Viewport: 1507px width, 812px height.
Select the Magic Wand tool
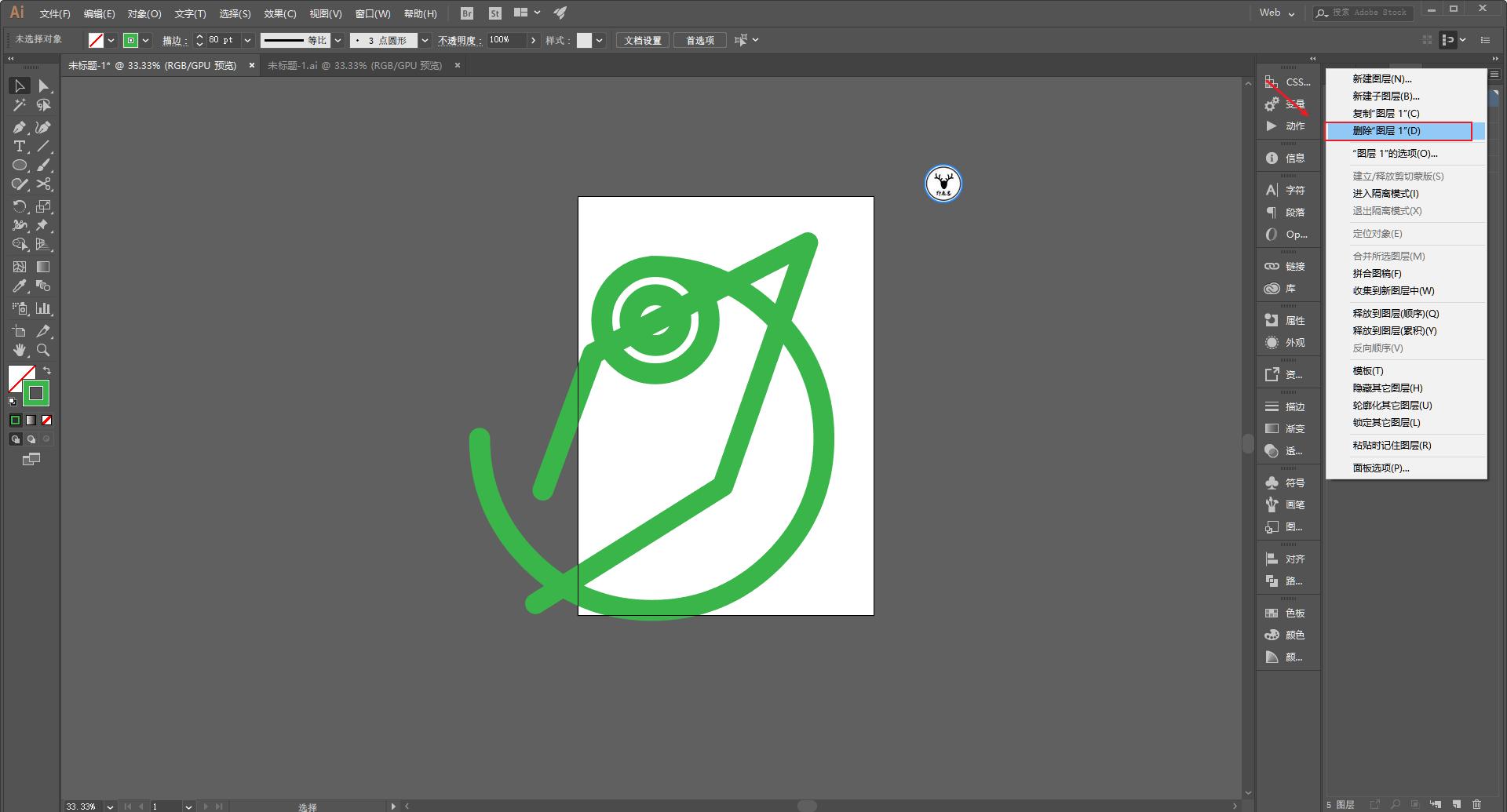click(x=20, y=105)
